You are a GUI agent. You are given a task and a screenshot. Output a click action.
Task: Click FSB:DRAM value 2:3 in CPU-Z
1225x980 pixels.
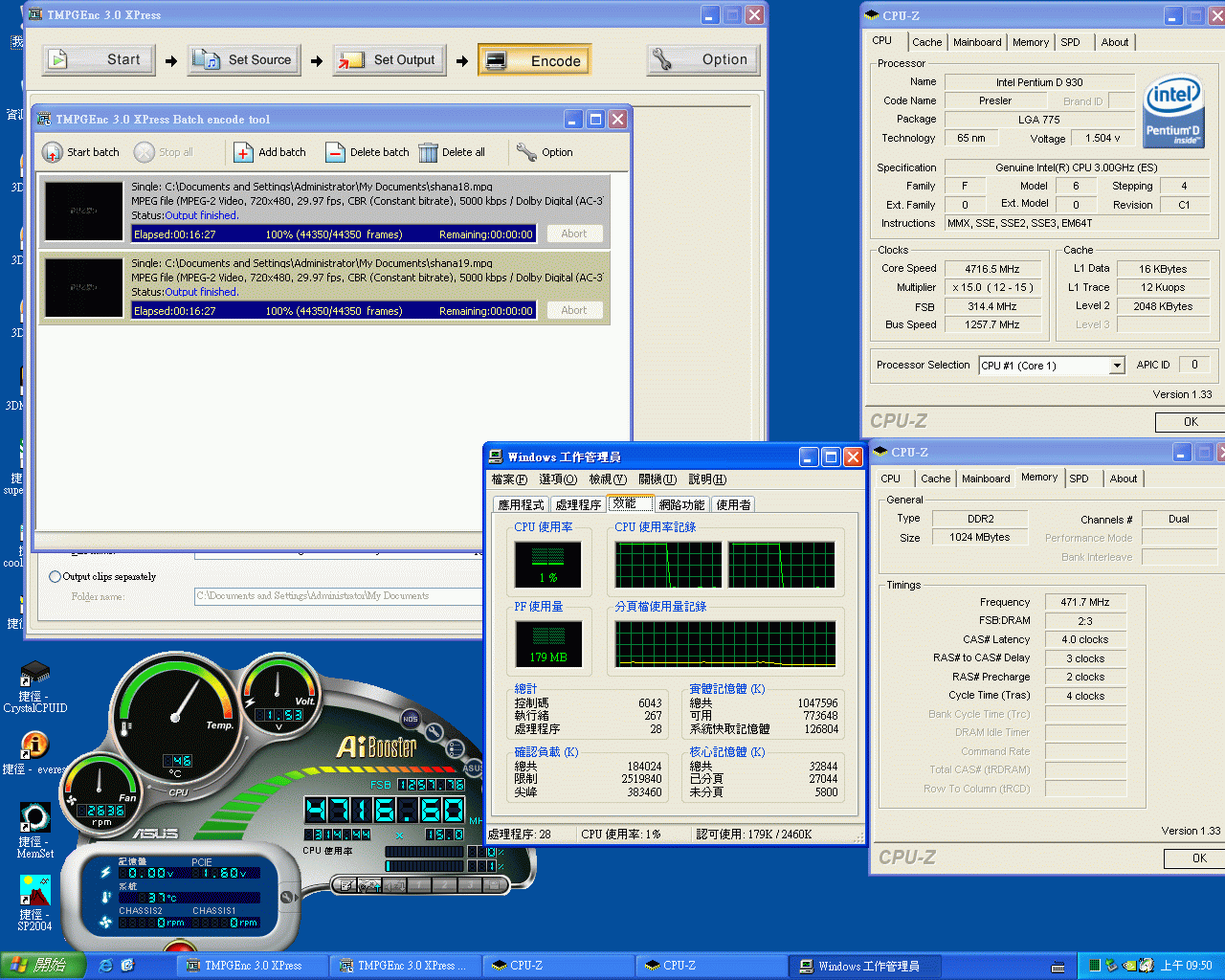click(1084, 621)
